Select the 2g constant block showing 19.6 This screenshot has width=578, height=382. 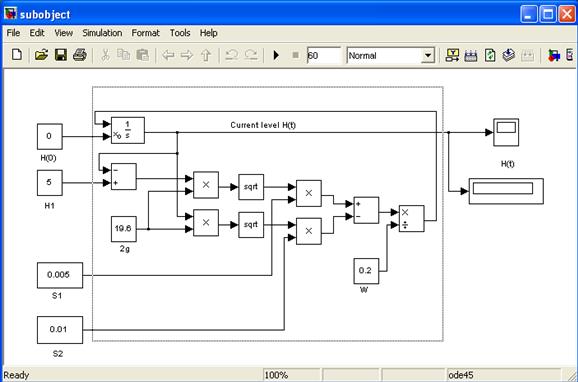pyautogui.click(x=124, y=229)
